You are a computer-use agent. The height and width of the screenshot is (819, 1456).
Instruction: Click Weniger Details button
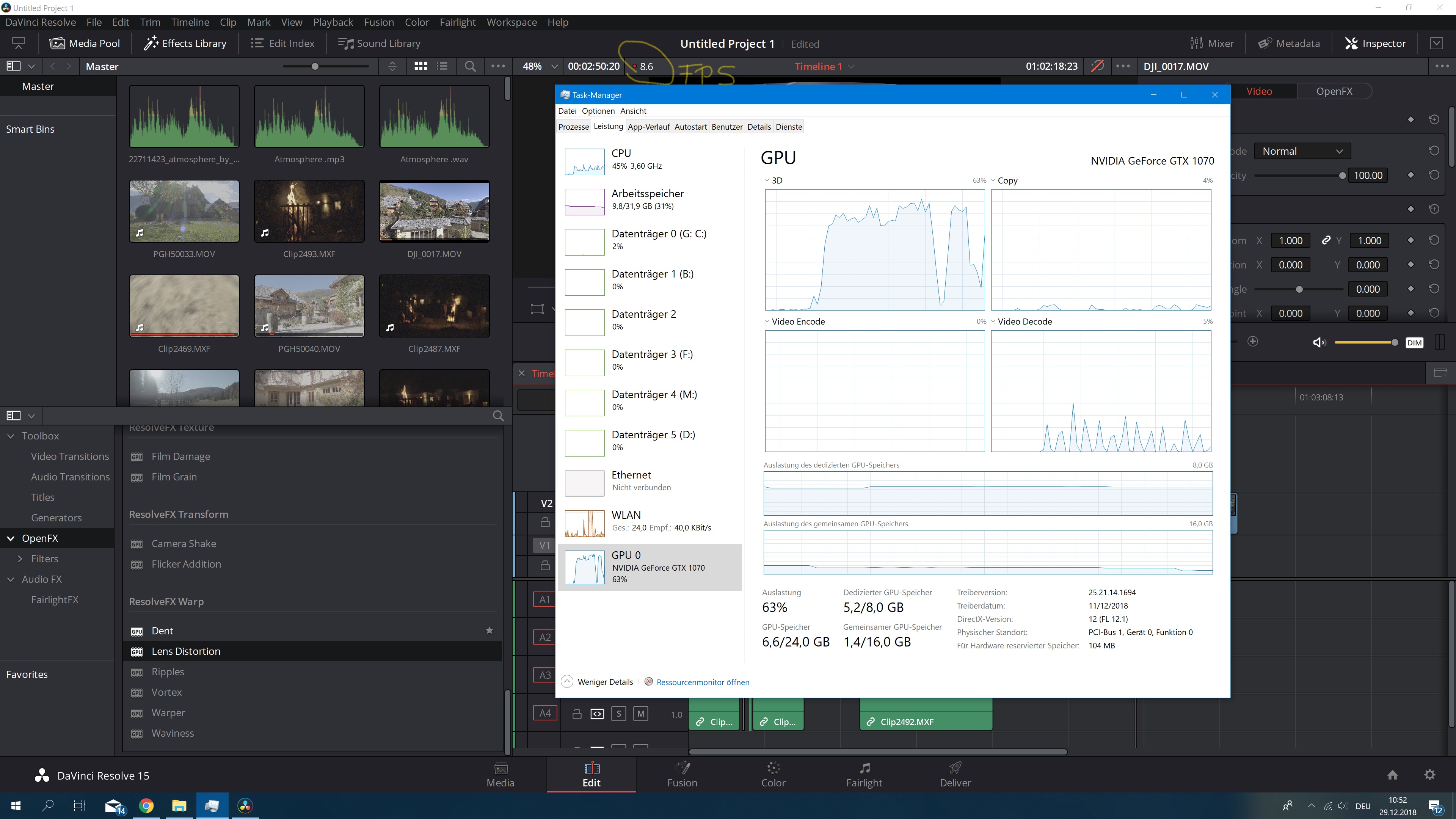[598, 682]
